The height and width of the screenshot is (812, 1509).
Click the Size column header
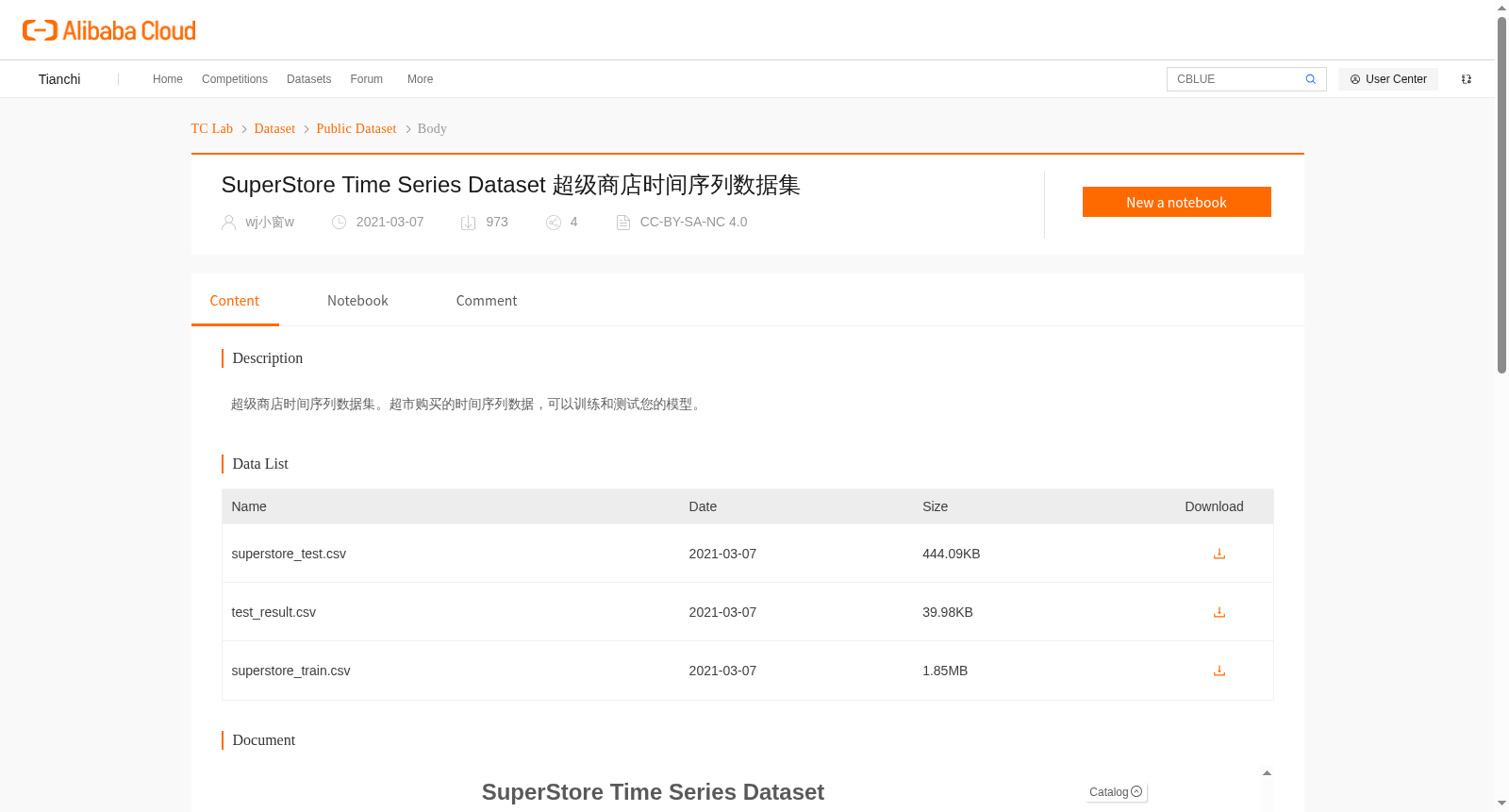(x=935, y=506)
